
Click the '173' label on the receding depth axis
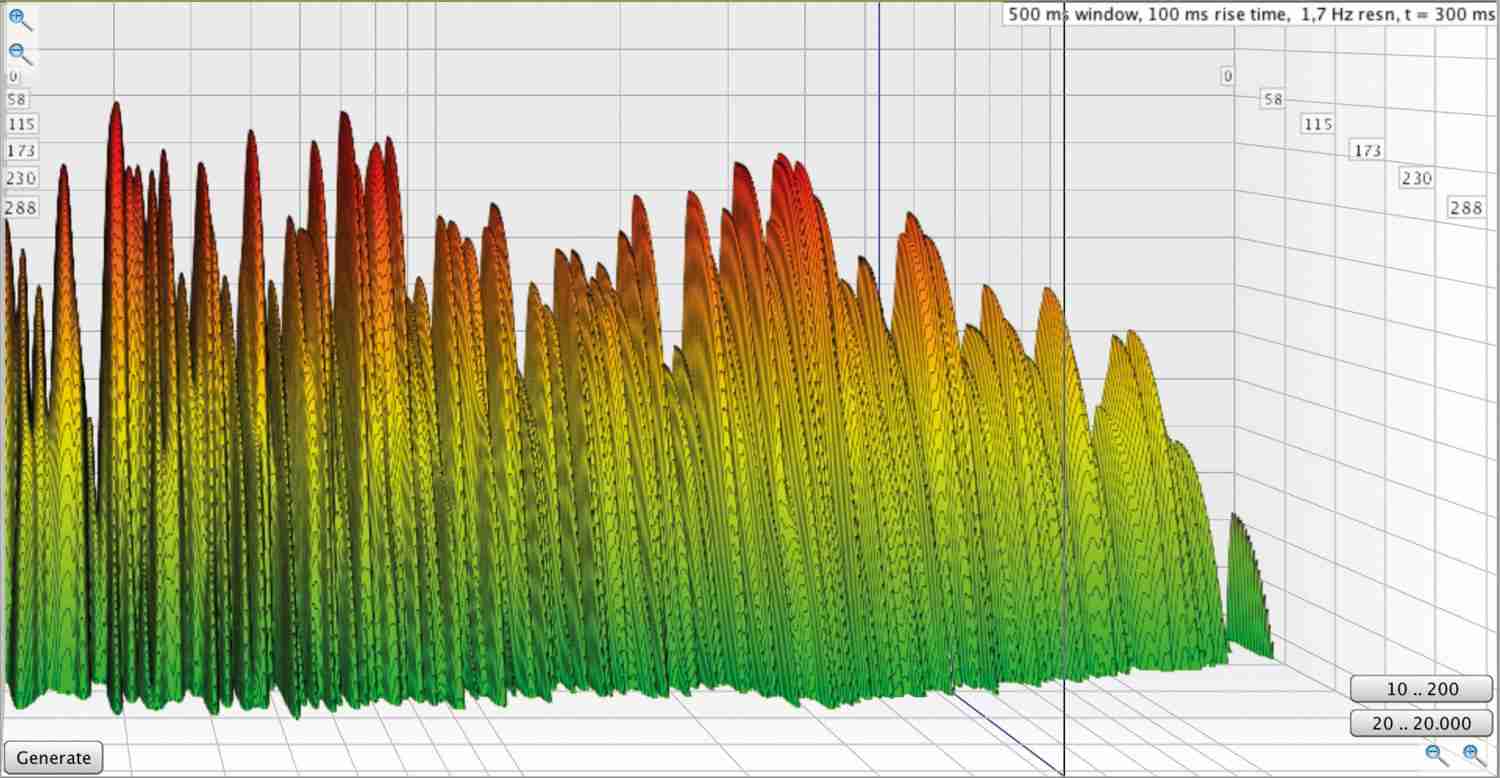pyautogui.click(x=1367, y=151)
